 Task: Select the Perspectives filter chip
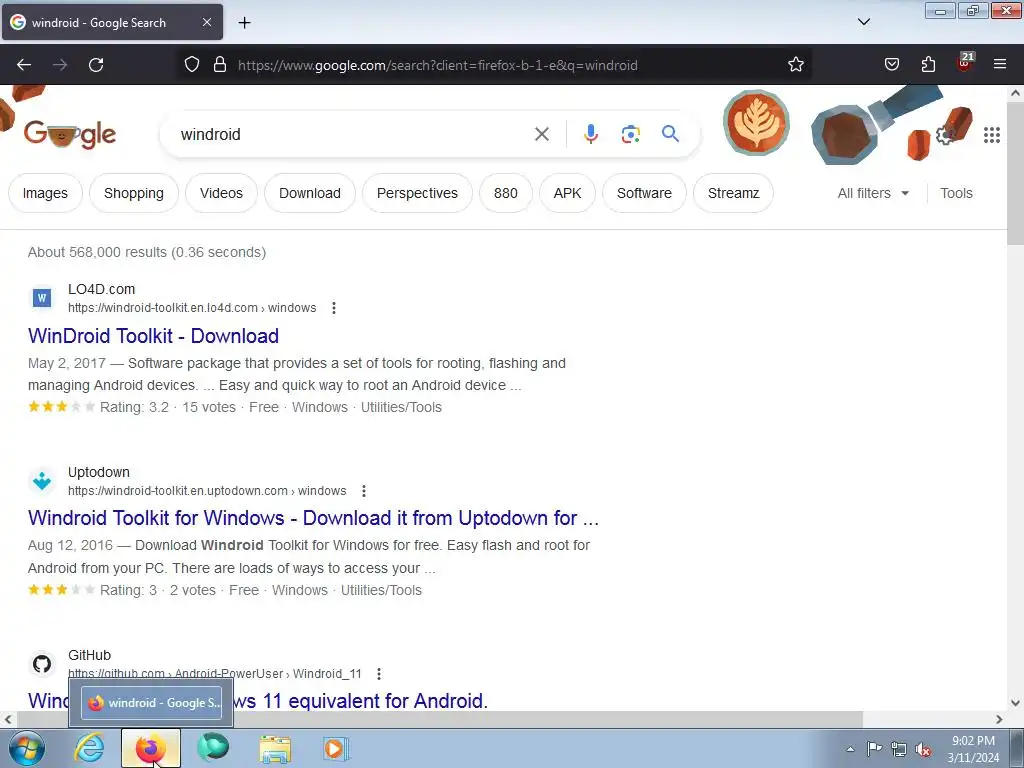(417, 193)
